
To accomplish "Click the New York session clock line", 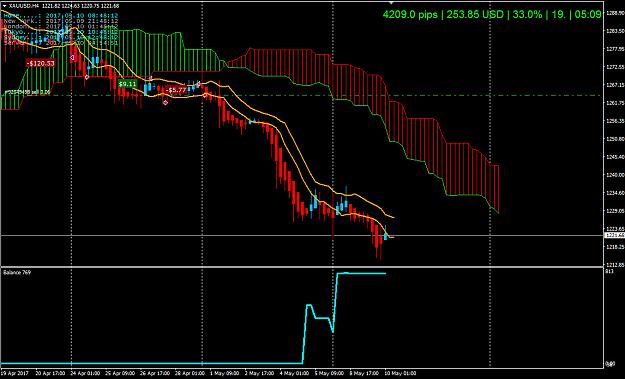I will click(61, 21).
